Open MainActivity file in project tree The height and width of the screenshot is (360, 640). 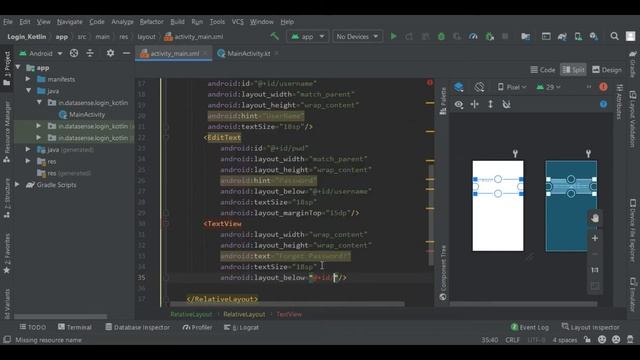coord(82,115)
